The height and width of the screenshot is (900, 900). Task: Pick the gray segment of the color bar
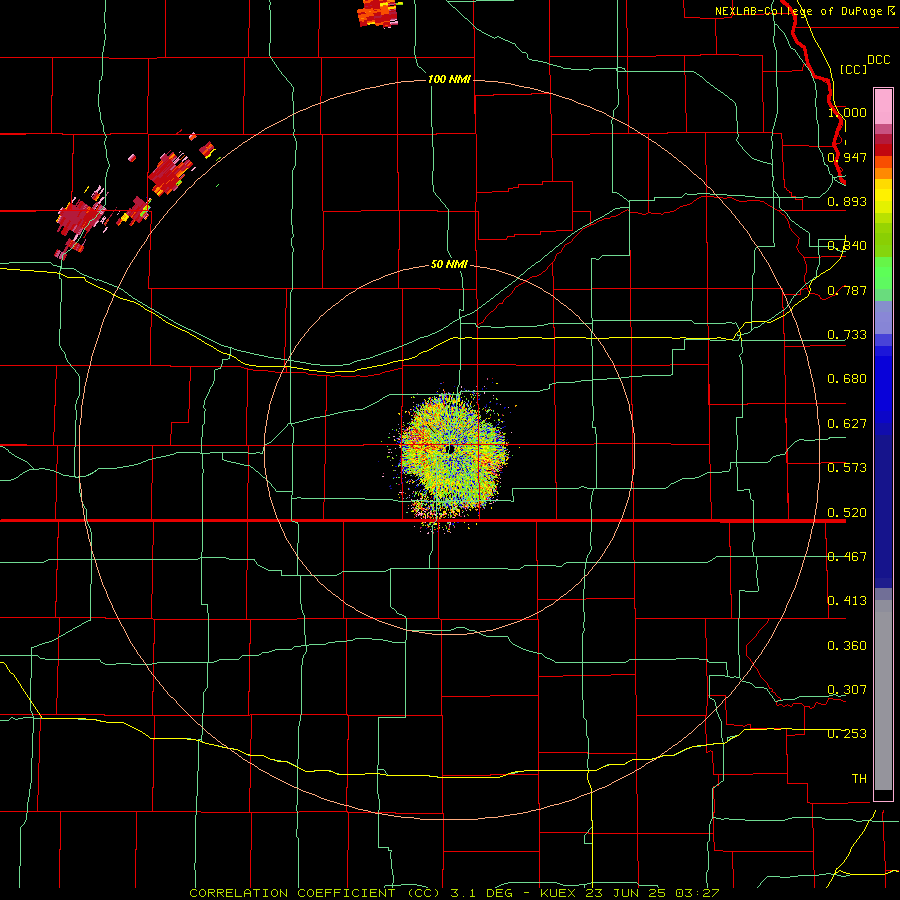883,695
